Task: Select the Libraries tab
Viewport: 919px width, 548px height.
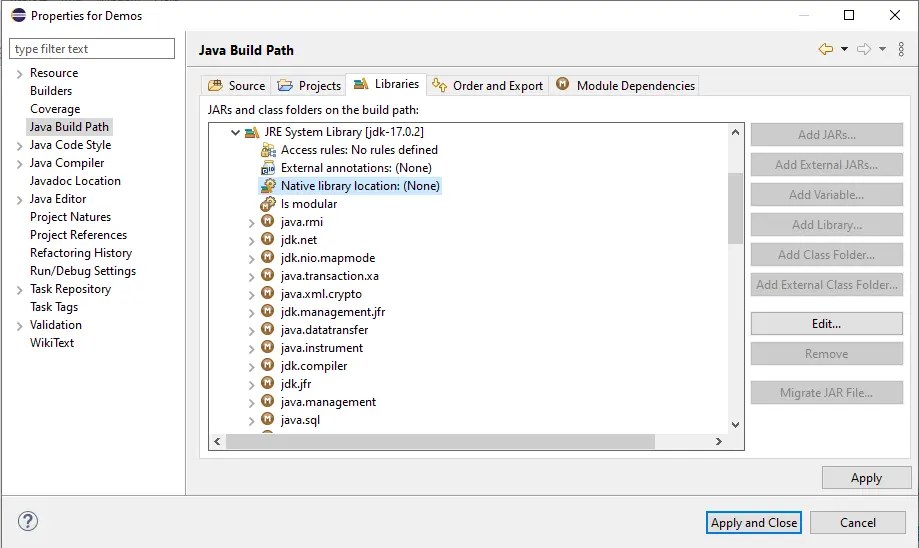Action: [x=386, y=84]
